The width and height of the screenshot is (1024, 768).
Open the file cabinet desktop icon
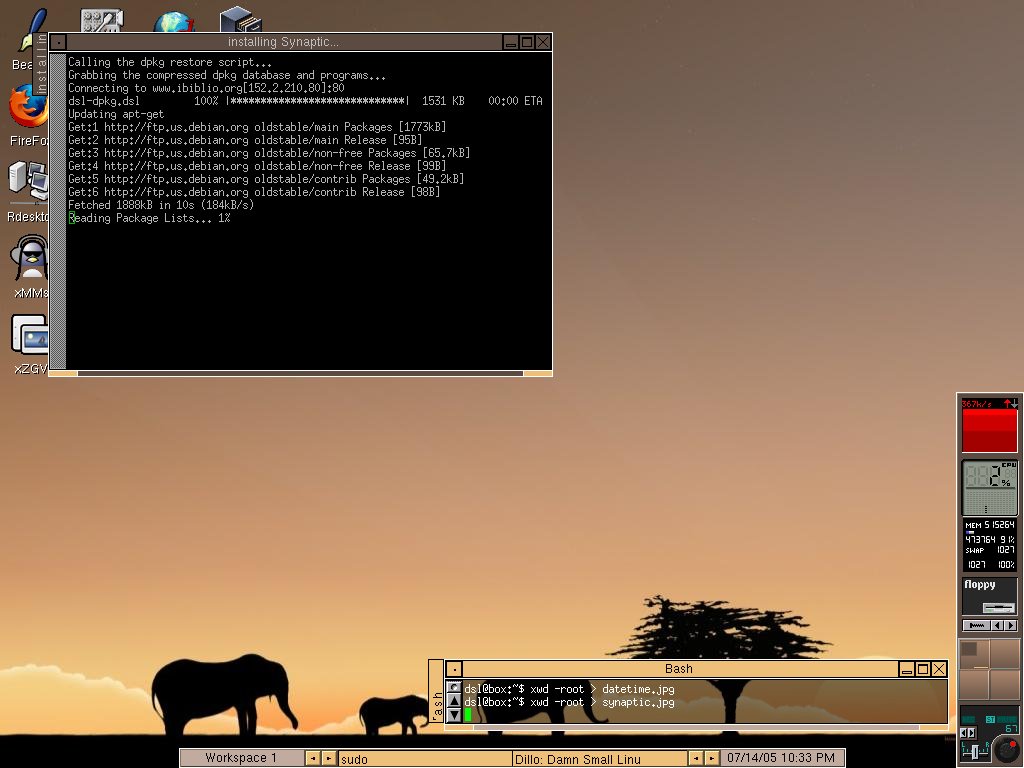pos(240,20)
